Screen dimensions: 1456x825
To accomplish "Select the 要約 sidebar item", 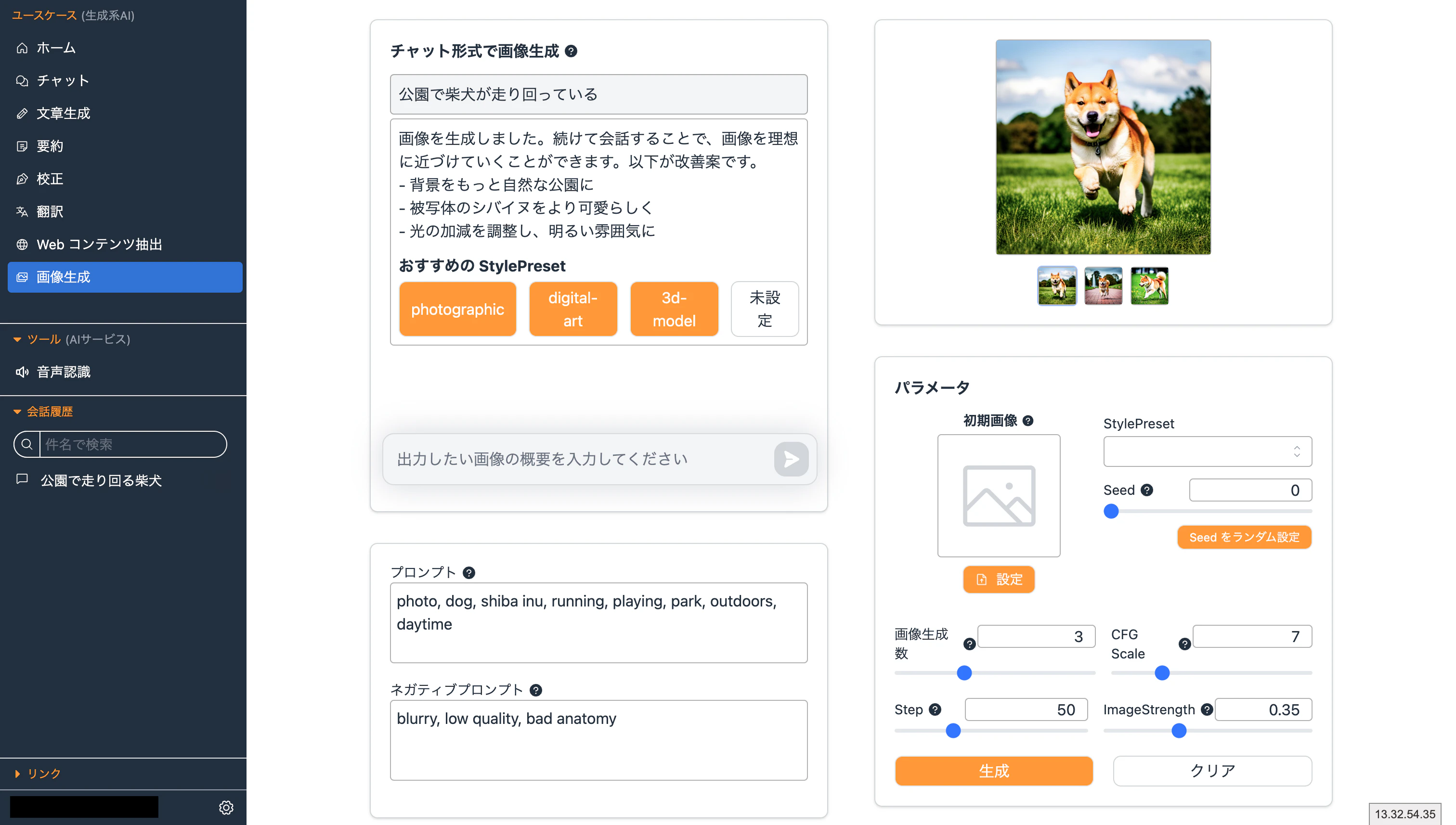I will [125, 146].
